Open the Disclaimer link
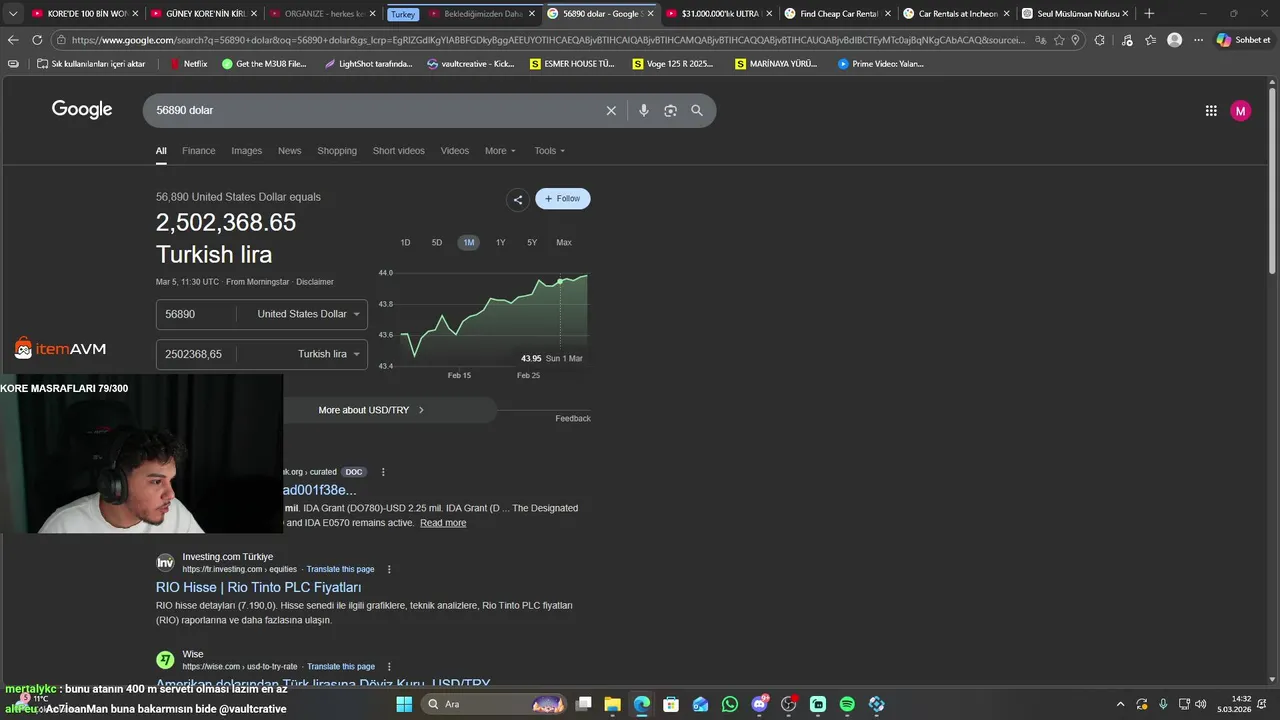This screenshot has height=720, width=1280. (x=315, y=282)
